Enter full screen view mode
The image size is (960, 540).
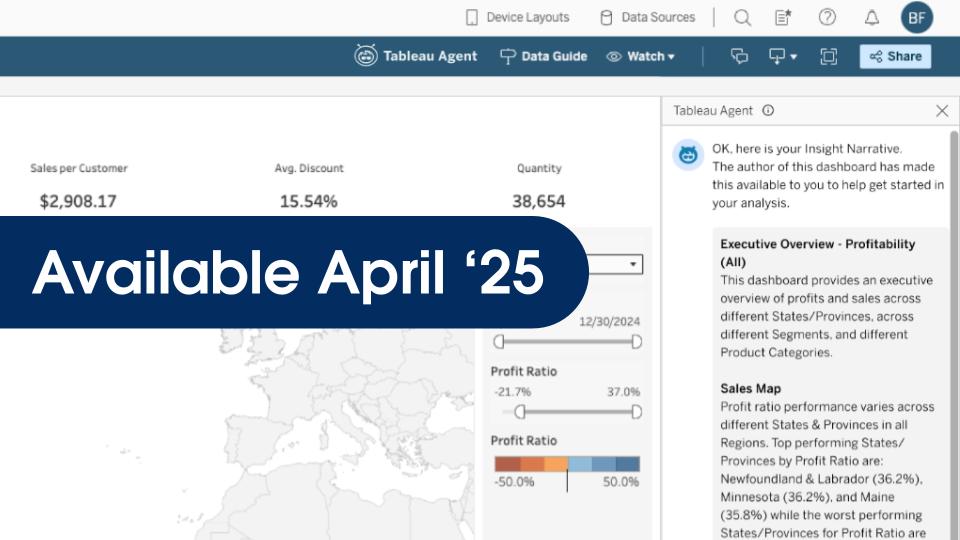[x=828, y=57]
